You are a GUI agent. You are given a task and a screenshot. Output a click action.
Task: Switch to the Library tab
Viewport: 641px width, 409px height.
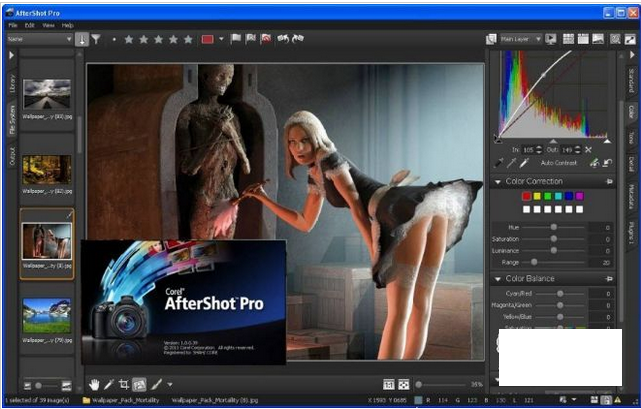click(11, 84)
